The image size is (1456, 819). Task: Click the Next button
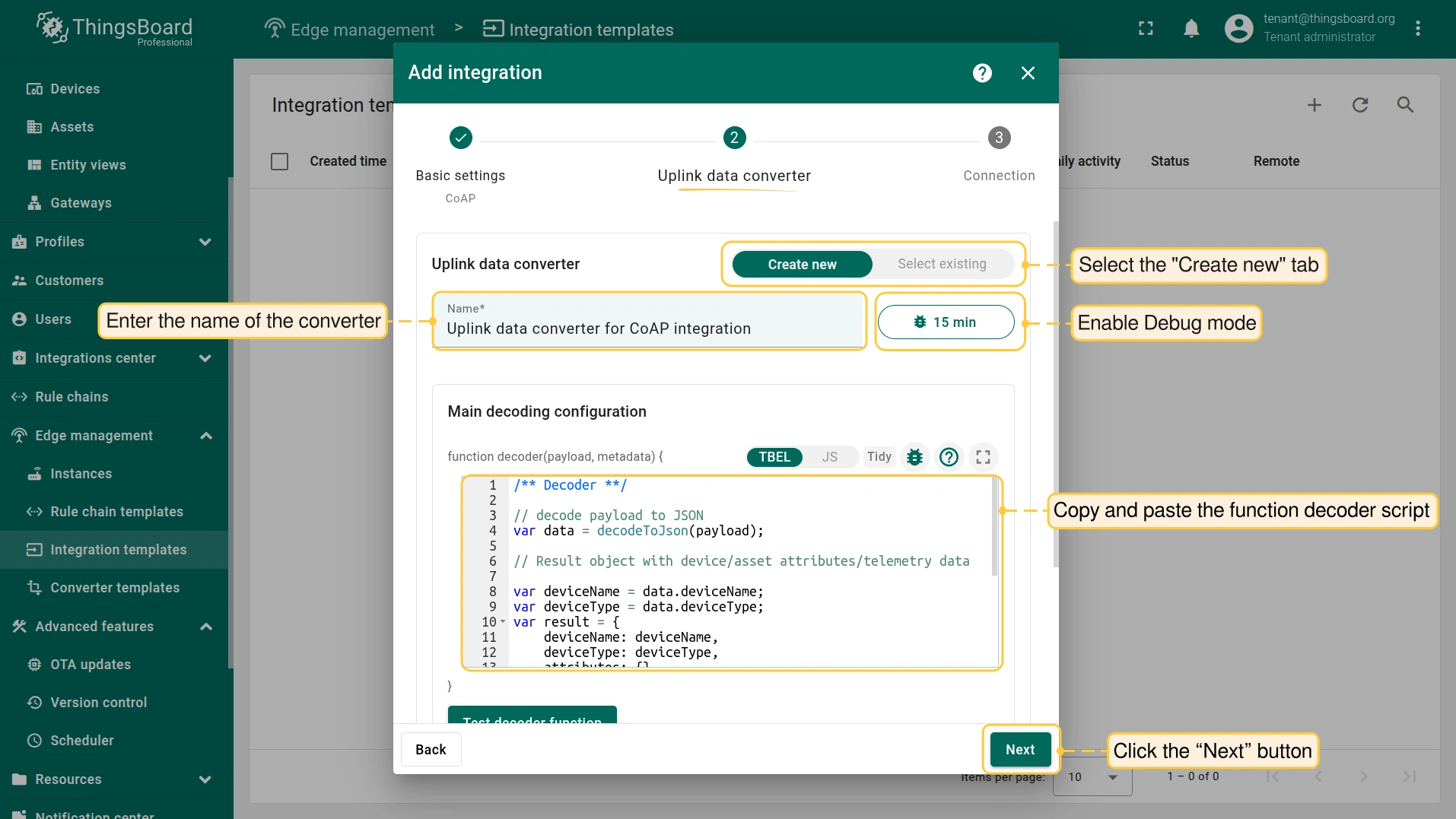(x=1020, y=750)
